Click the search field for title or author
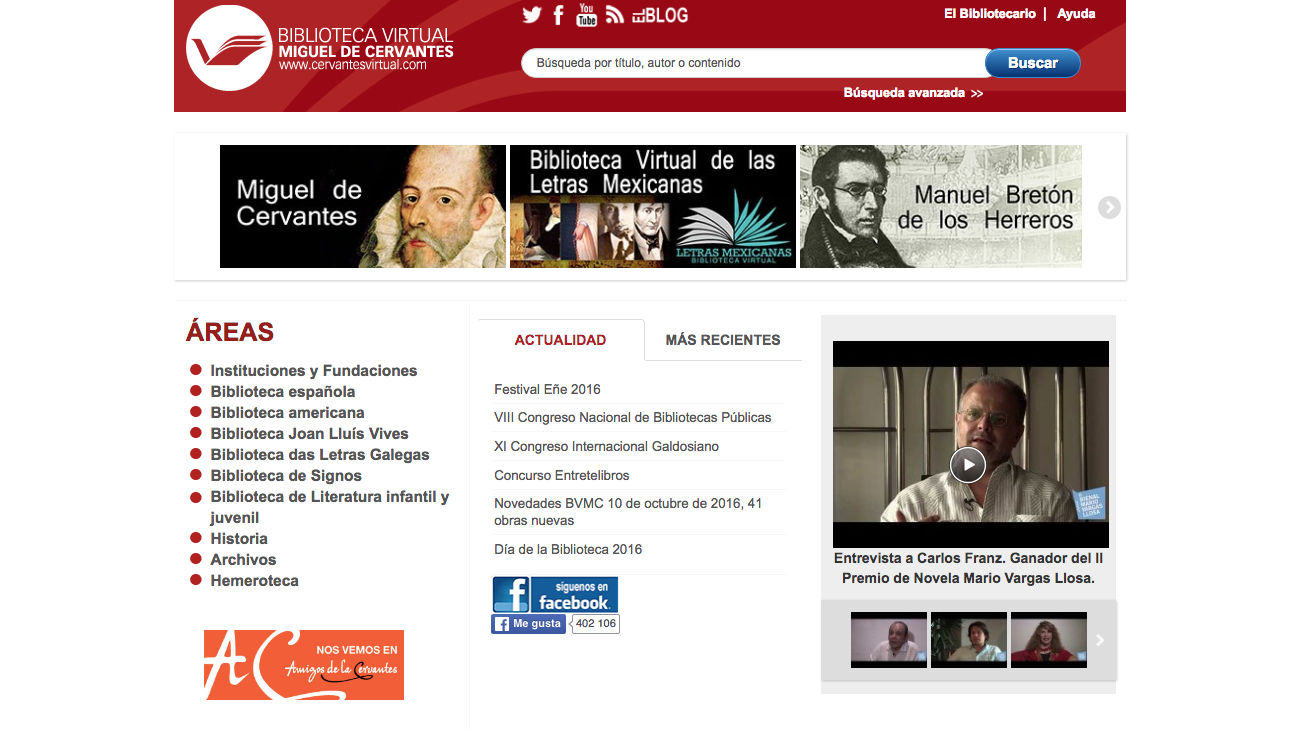 [754, 63]
